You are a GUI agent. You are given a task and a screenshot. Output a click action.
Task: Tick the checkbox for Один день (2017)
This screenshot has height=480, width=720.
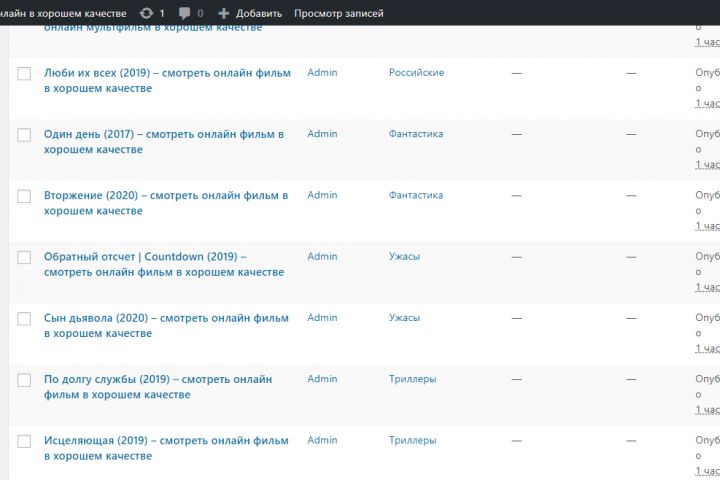point(25,135)
